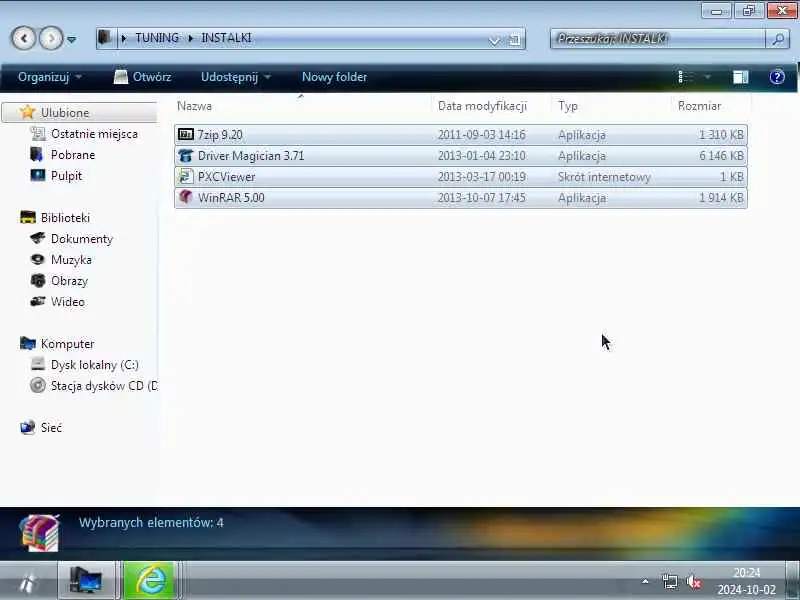This screenshot has height=600, width=800.
Task: Click the Driver Magician 3.71 file icon
Action: 185,155
